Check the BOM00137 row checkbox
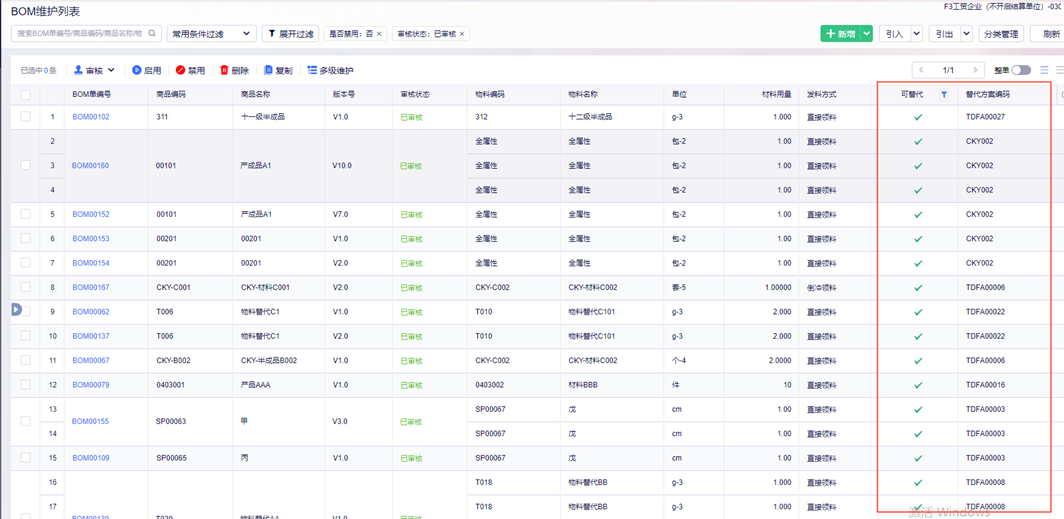1064x519 pixels. [x=26, y=336]
